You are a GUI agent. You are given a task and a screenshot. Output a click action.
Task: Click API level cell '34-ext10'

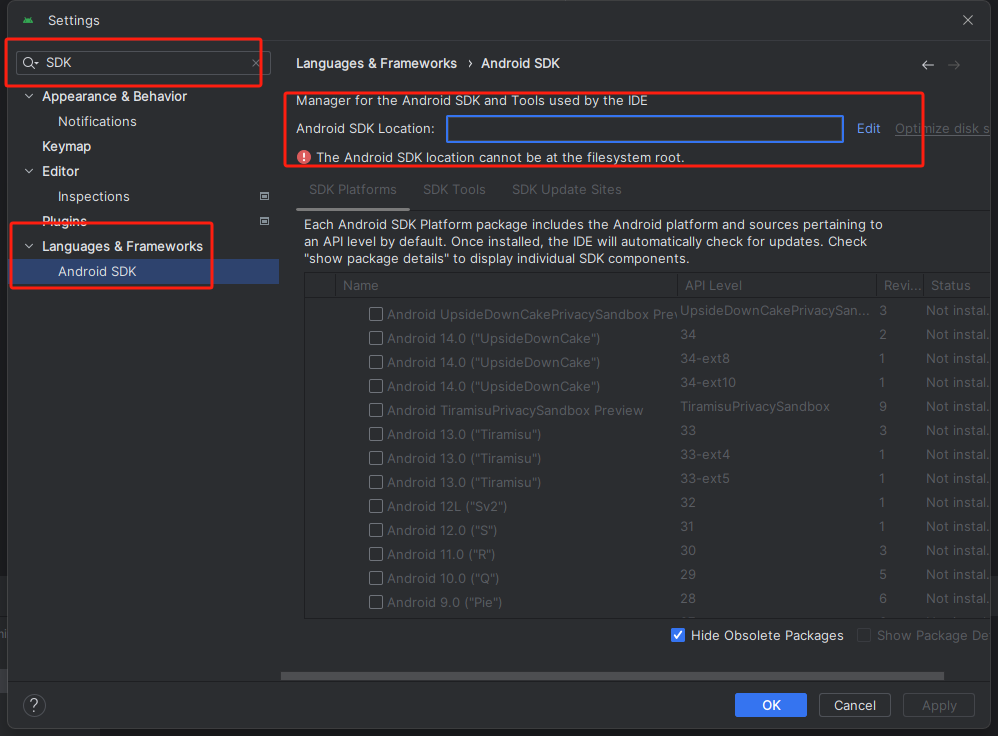(x=708, y=382)
